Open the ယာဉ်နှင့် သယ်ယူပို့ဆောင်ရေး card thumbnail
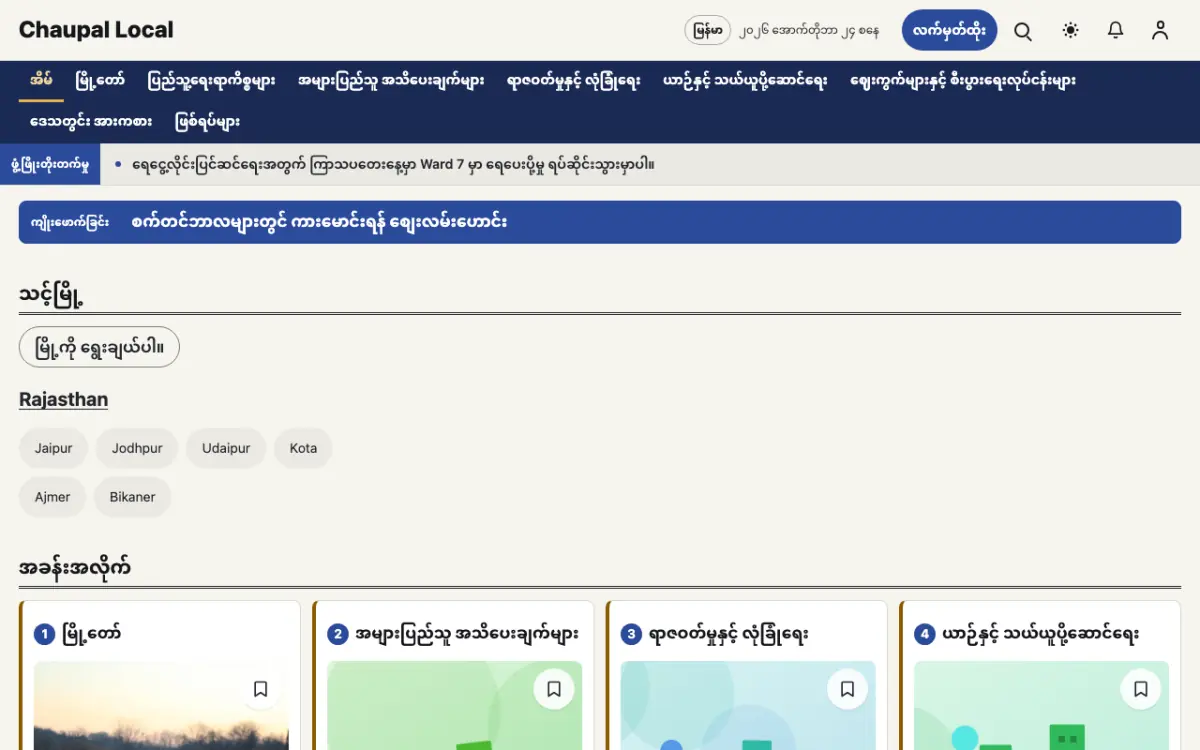1200x750 pixels. [x=1041, y=705]
